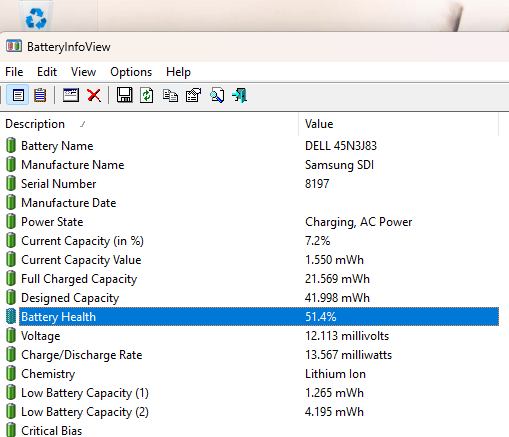Refresh battery data with the green arrows icon
509x437 pixels.
147,96
